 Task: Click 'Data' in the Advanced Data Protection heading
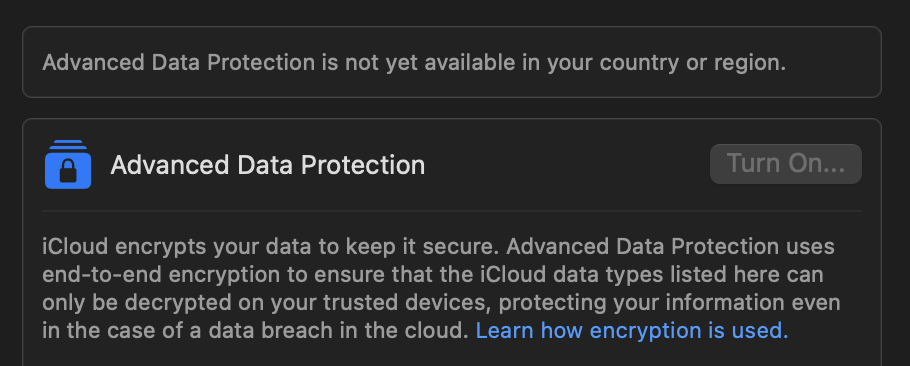263,165
